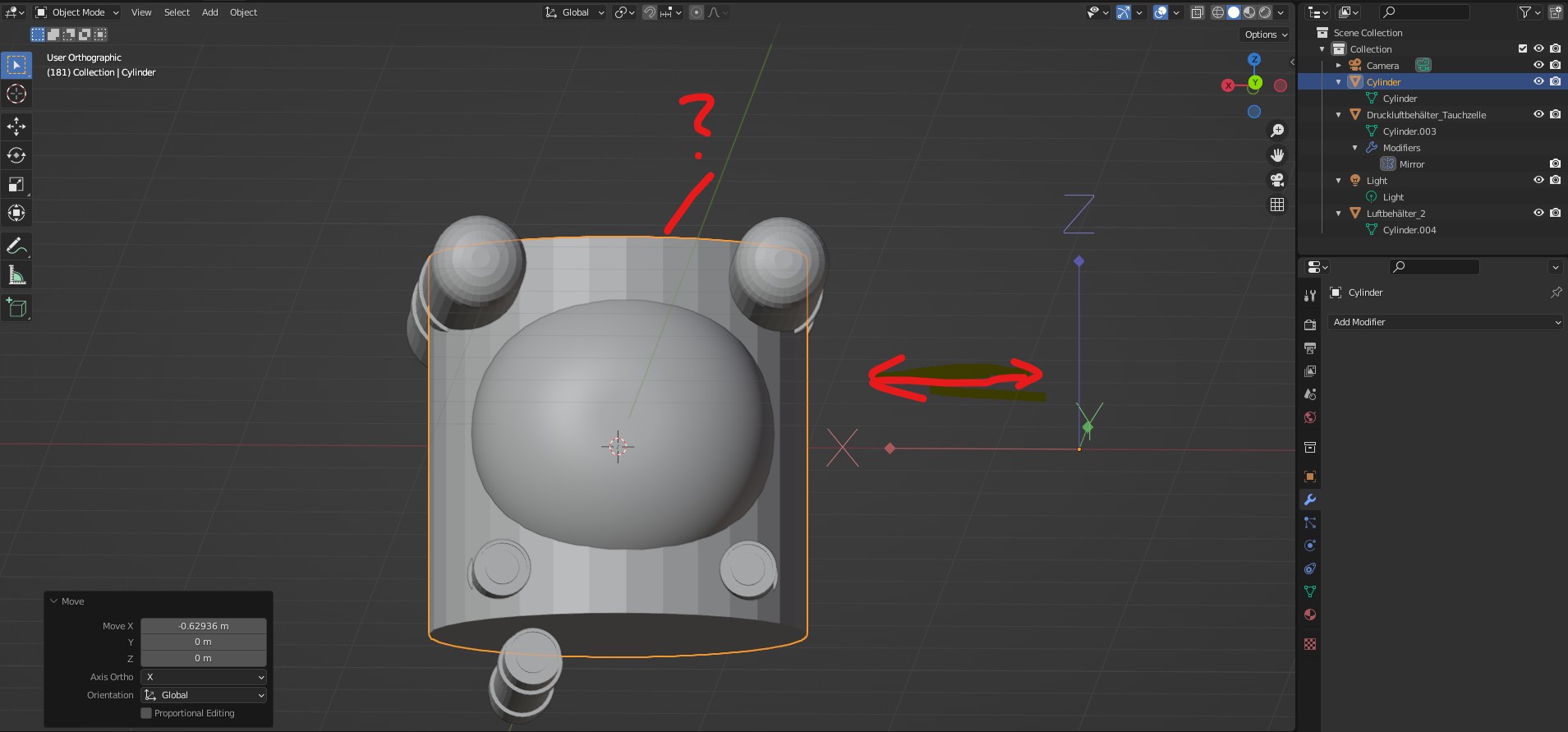Screen dimensions: 1568x732
Task: Toggle camera view in viewport
Action: click(1277, 180)
